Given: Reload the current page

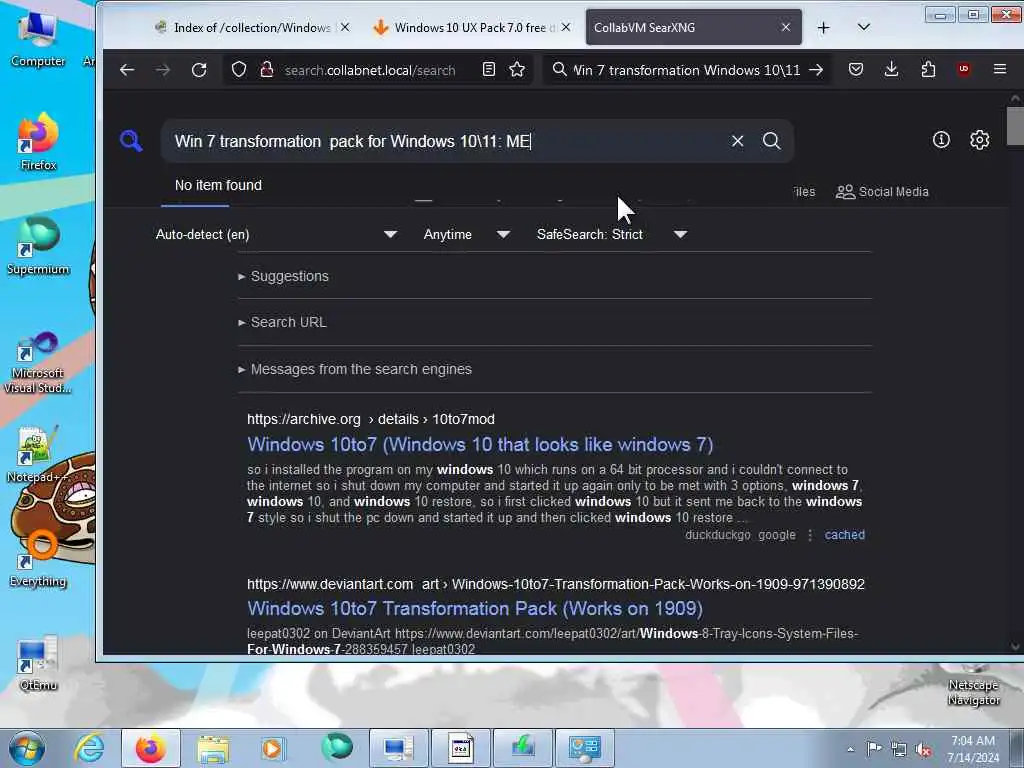Looking at the screenshot, I should pyautogui.click(x=199, y=70).
